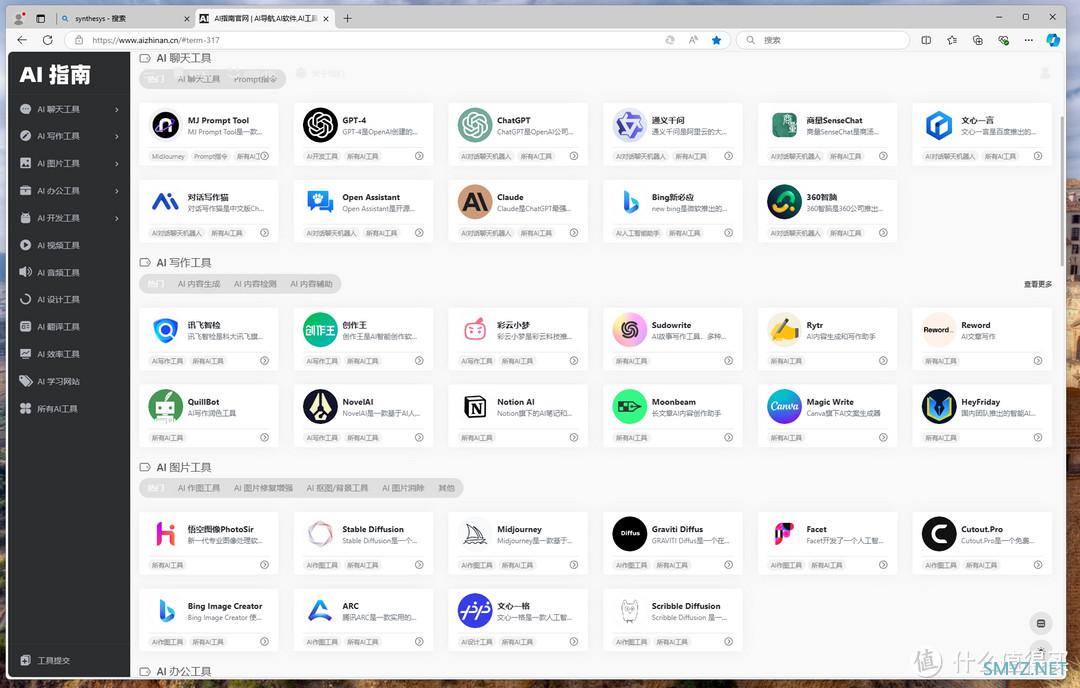The image size is (1080, 688).
Task: Switch to AI 内容辅助 tab
Action: click(311, 284)
